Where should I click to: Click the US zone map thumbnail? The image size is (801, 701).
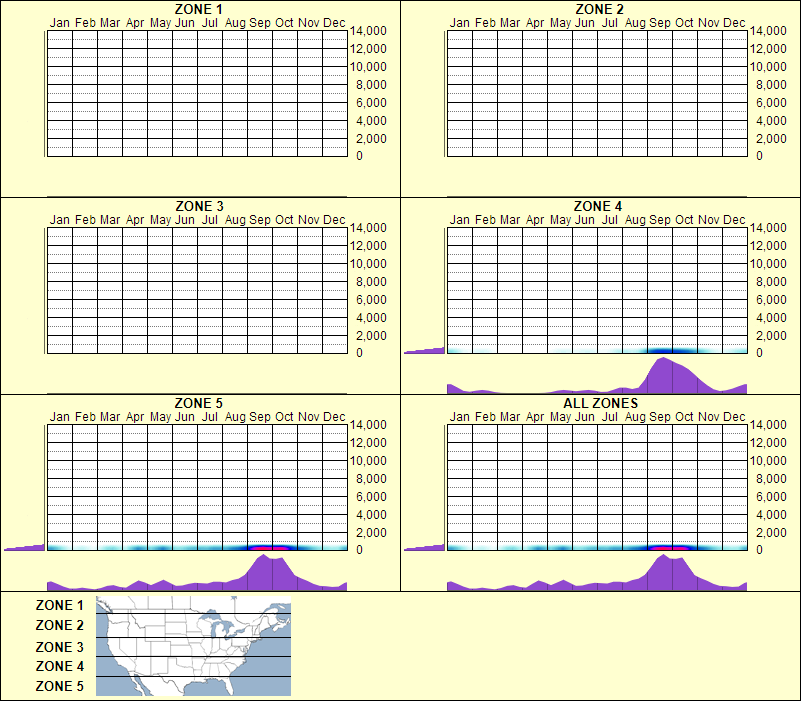(x=193, y=646)
